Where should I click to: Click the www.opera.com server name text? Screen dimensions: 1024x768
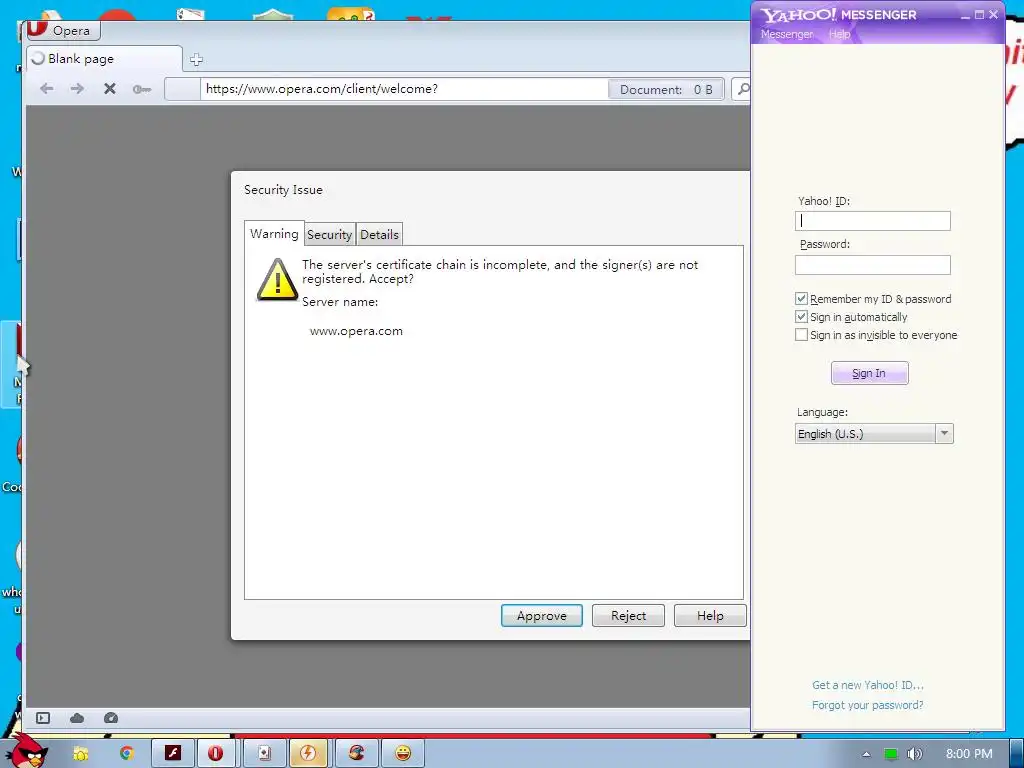coord(356,331)
